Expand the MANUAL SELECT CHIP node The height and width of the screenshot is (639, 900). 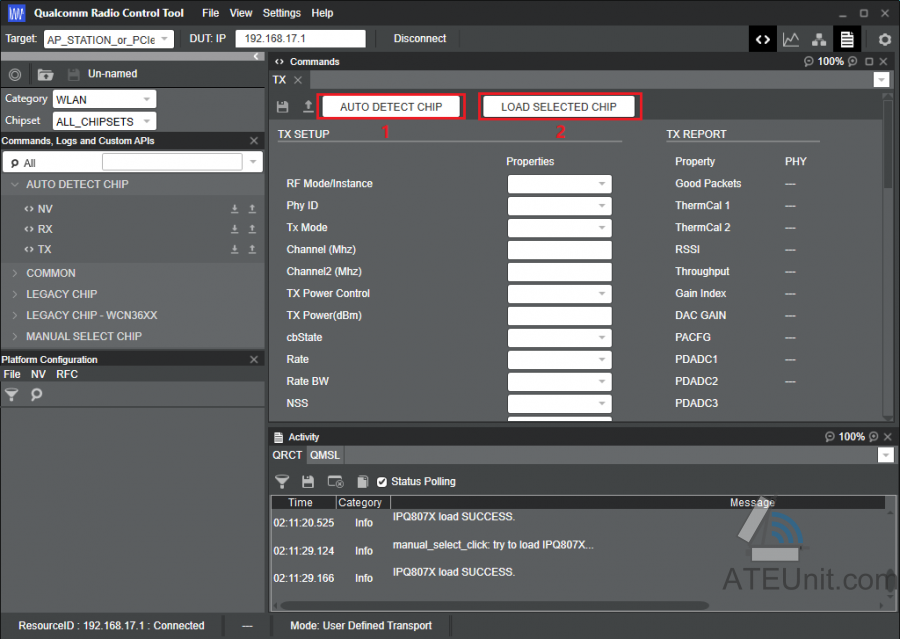(x=15, y=336)
